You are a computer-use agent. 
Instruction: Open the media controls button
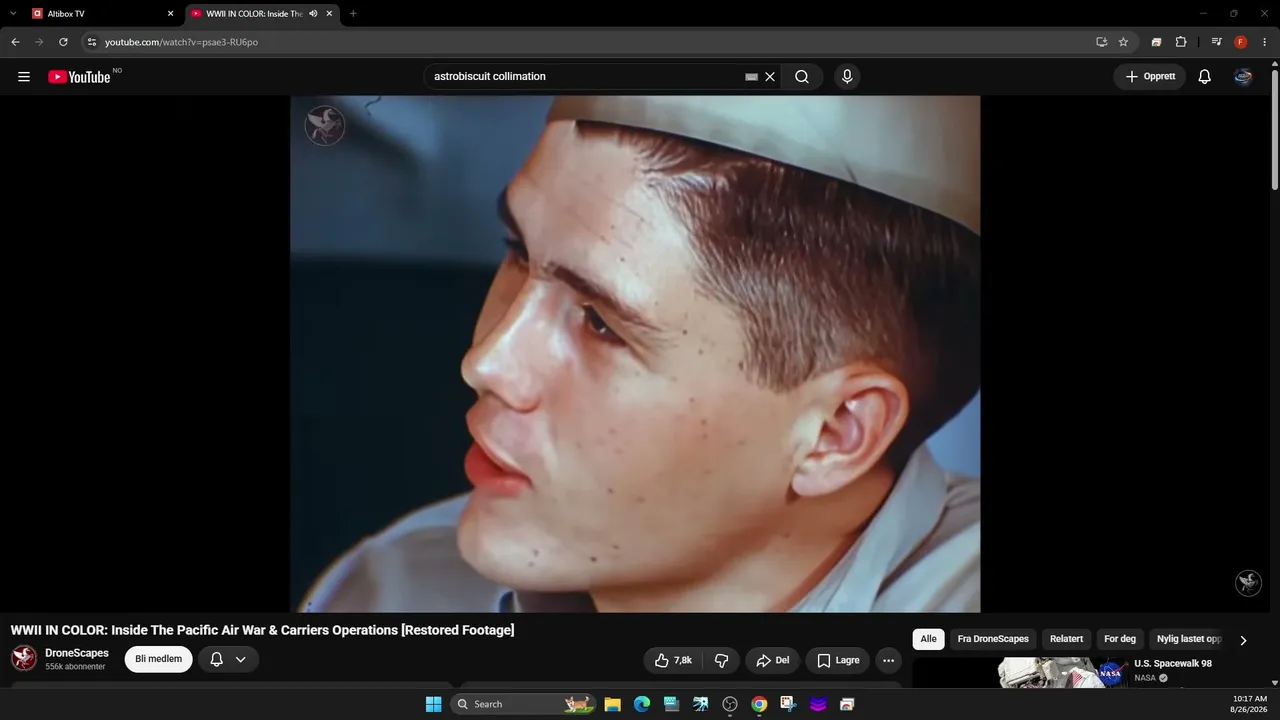tap(1216, 42)
